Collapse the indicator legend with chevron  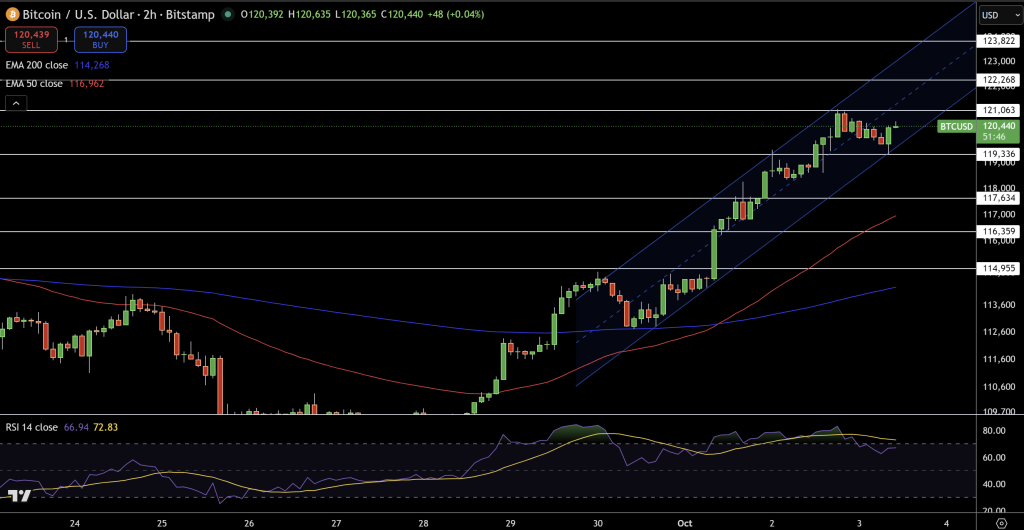pyautogui.click(x=15, y=103)
